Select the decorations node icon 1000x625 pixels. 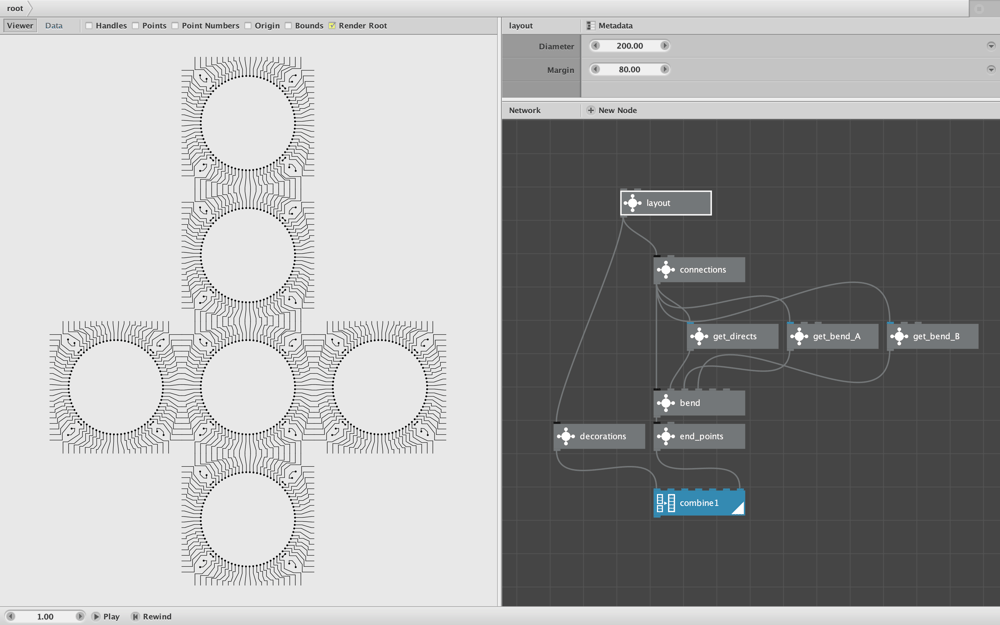(x=566, y=436)
